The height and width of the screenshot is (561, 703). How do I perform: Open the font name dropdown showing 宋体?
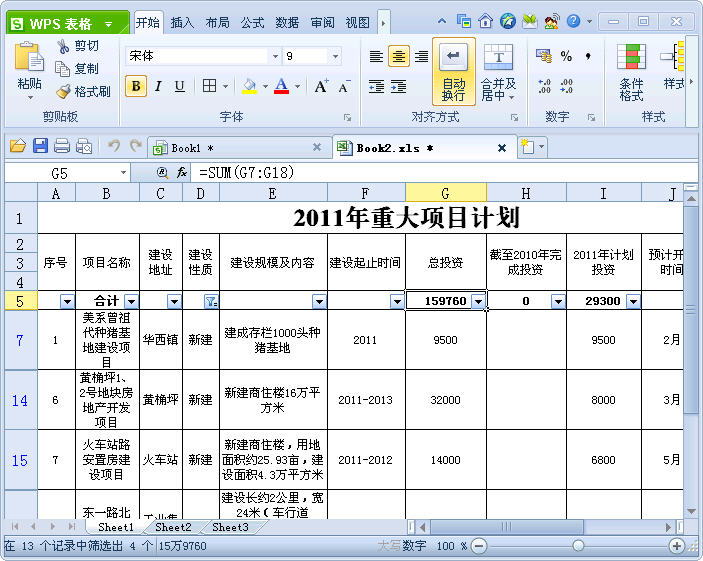pos(275,57)
